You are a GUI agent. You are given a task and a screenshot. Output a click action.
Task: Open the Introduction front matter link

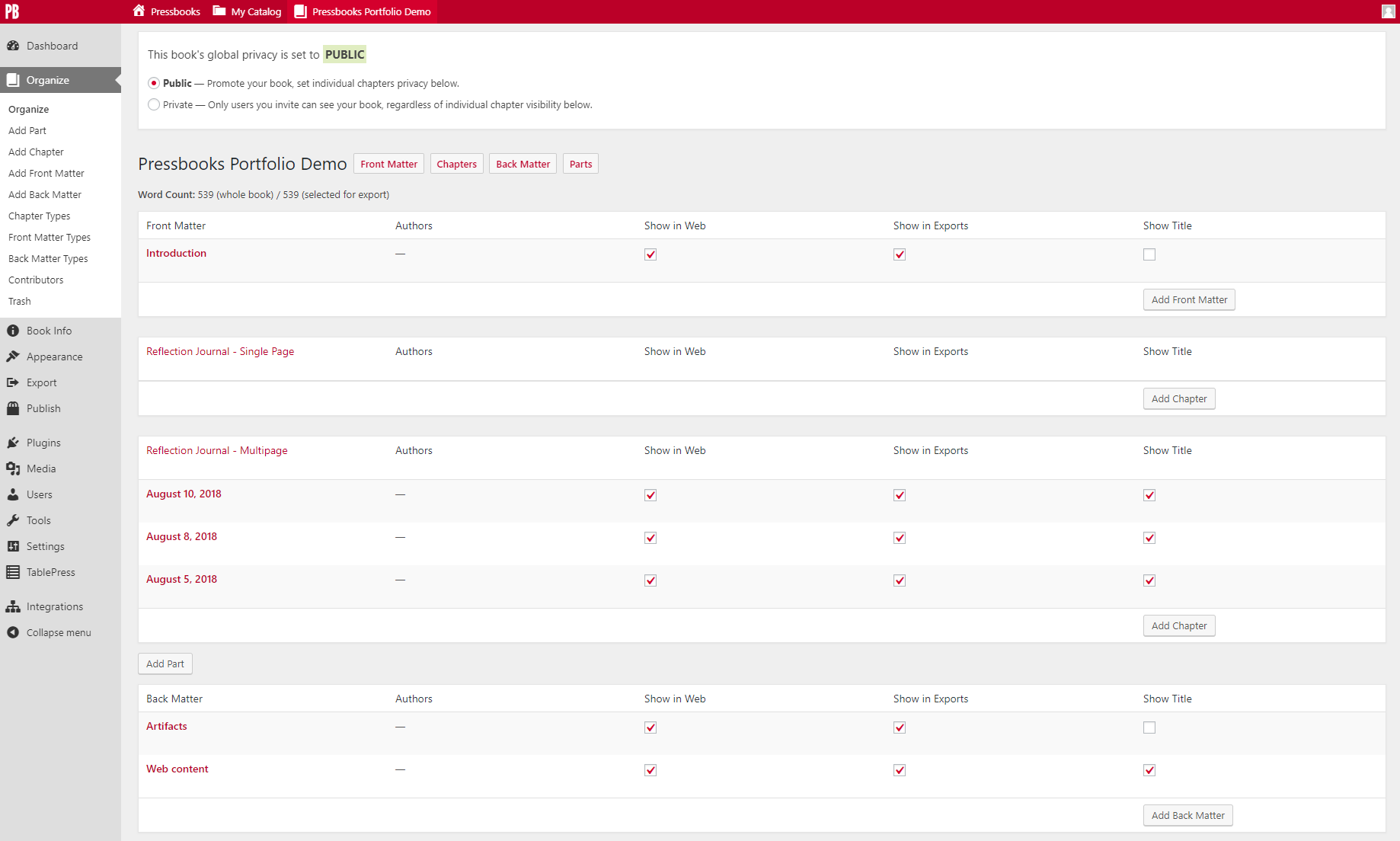coord(176,253)
